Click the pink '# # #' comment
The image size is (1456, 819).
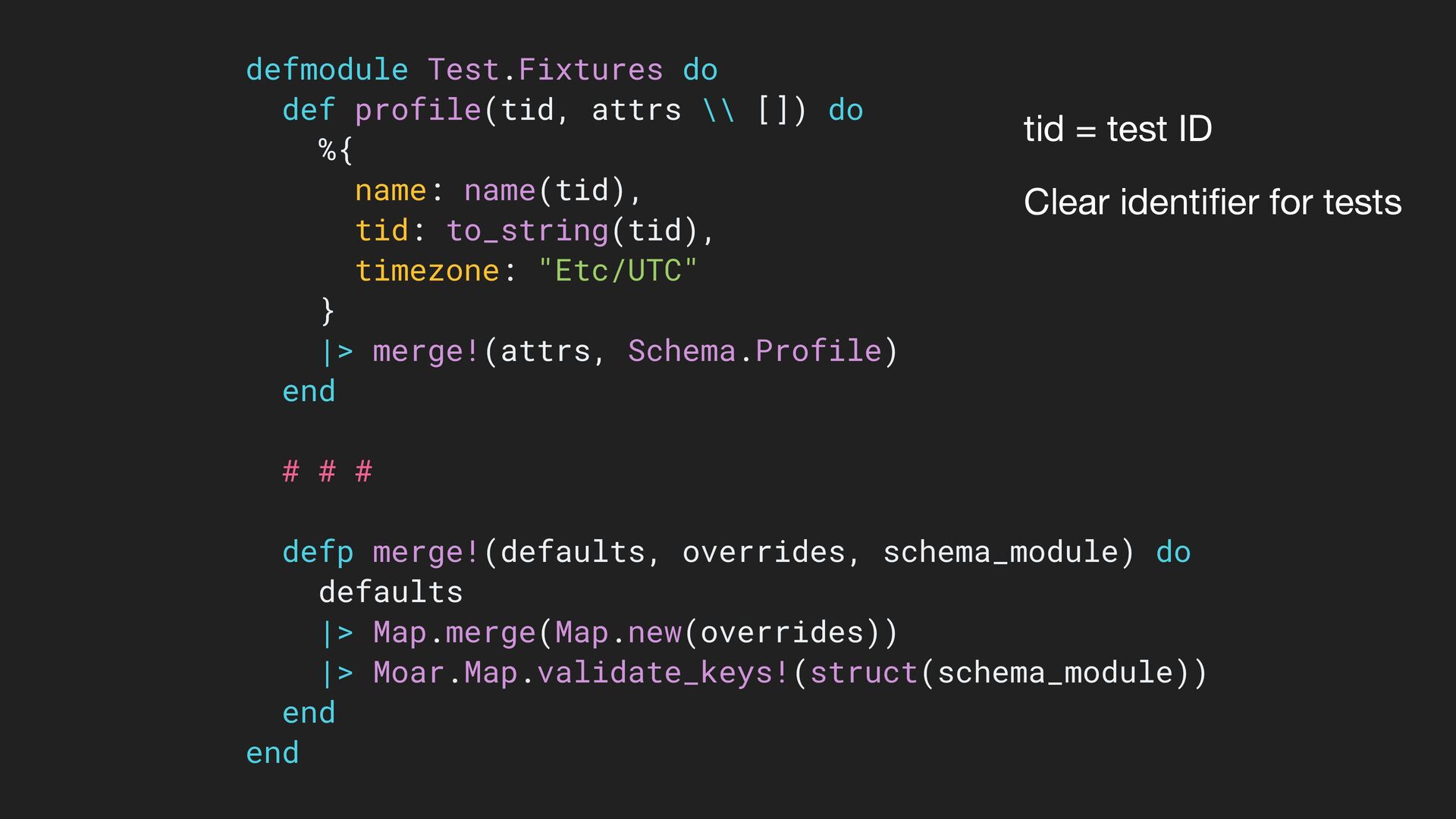[x=328, y=471]
